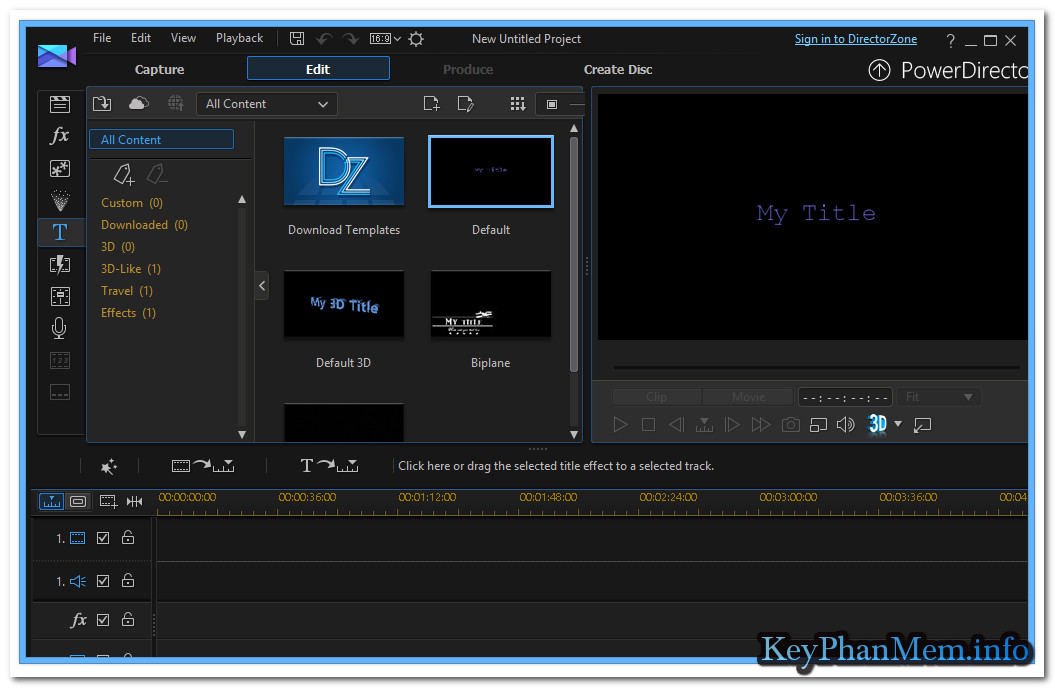Open the PiP Objects Room icon
Image resolution: width=1055 pixels, height=688 pixels.
[60, 168]
